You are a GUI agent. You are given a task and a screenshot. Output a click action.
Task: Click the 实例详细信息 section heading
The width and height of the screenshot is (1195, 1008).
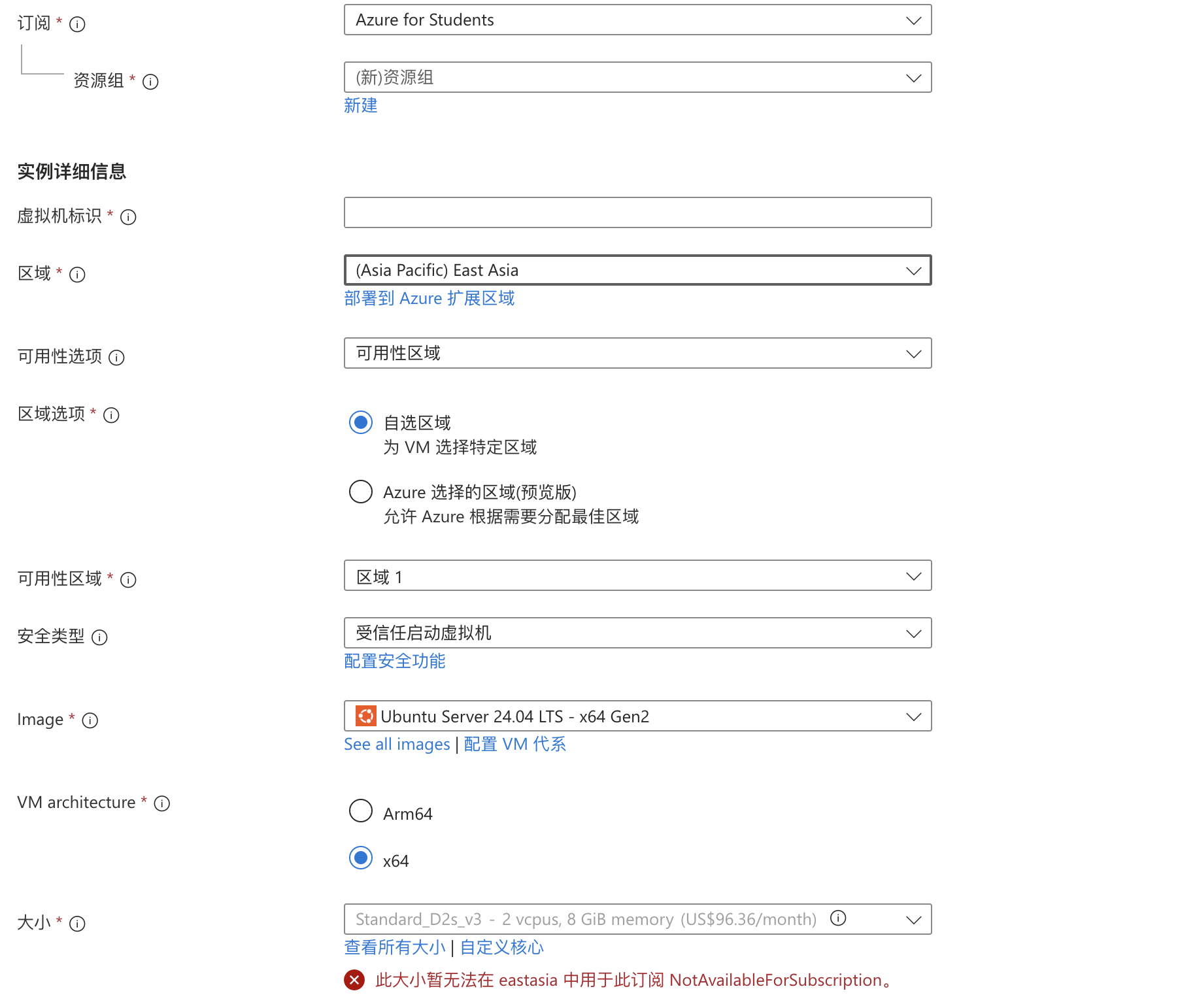pyautogui.click(x=72, y=171)
